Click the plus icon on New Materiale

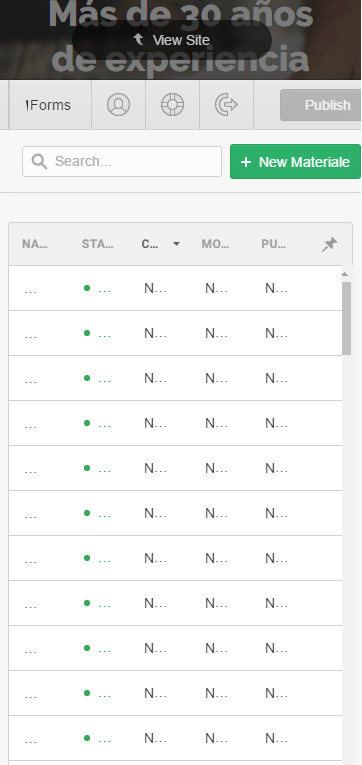point(246,162)
